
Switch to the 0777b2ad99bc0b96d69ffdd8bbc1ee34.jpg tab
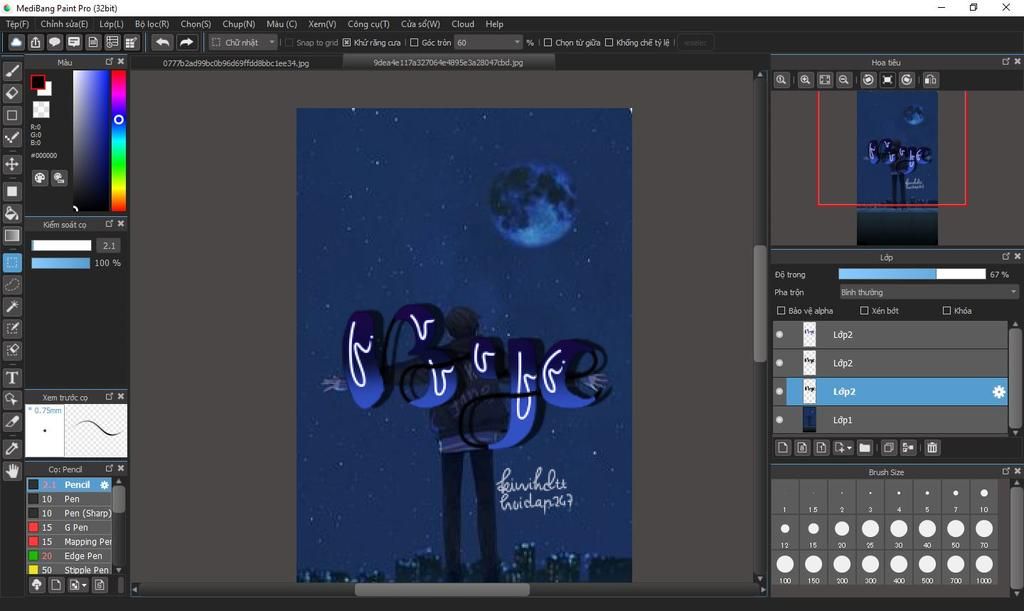(236, 62)
